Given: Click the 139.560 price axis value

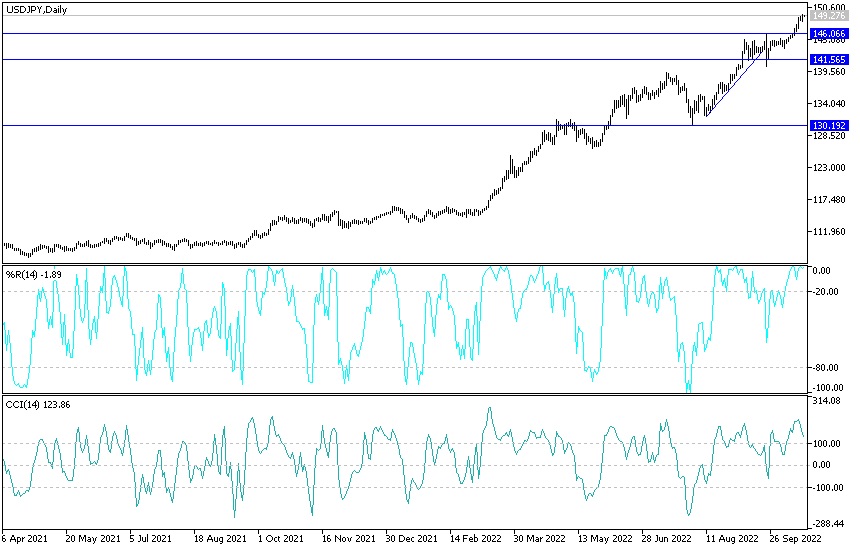Looking at the screenshot, I should (829, 72).
